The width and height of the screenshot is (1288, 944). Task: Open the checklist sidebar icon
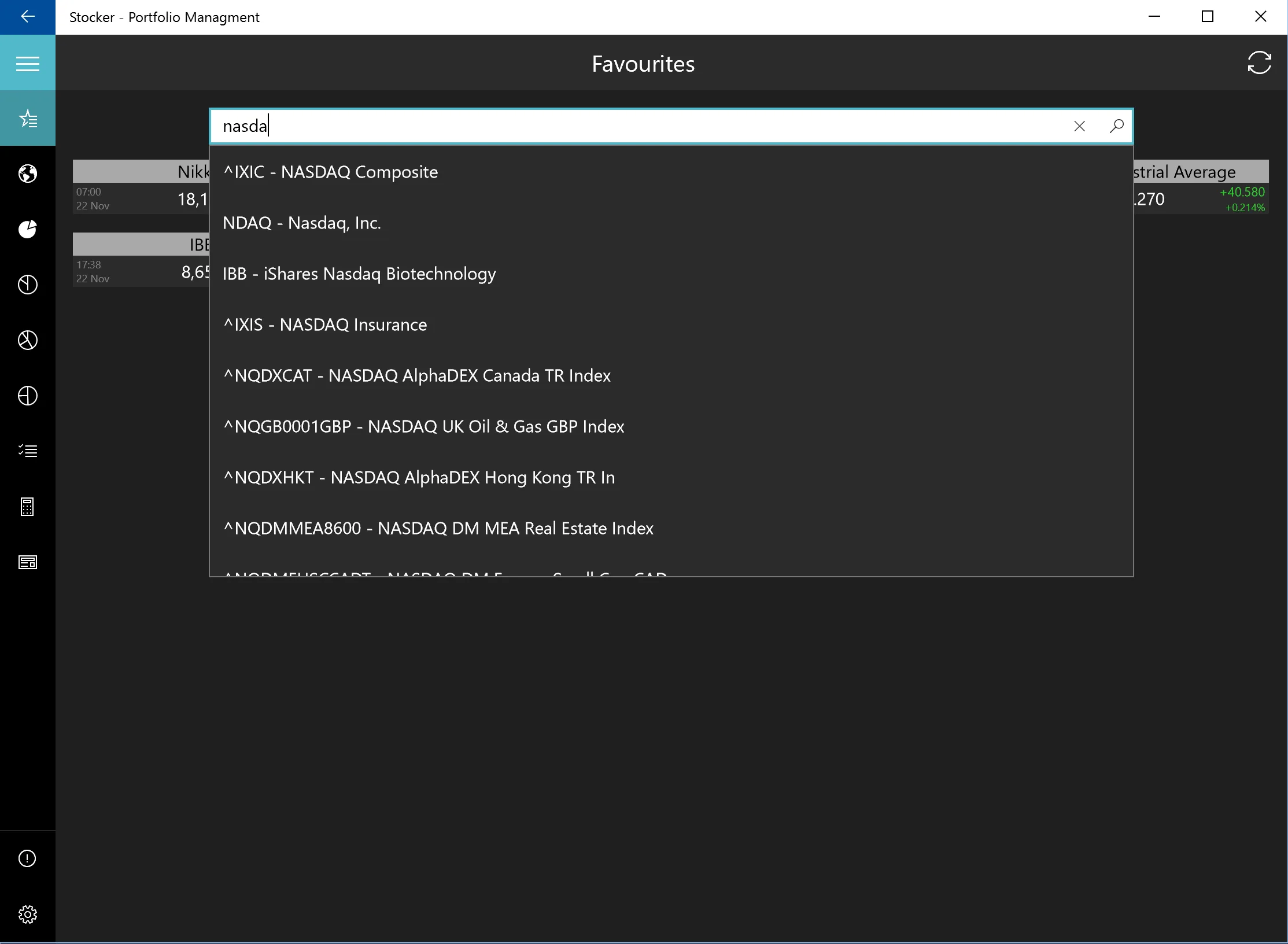pyautogui.click(x=27, y=451)
